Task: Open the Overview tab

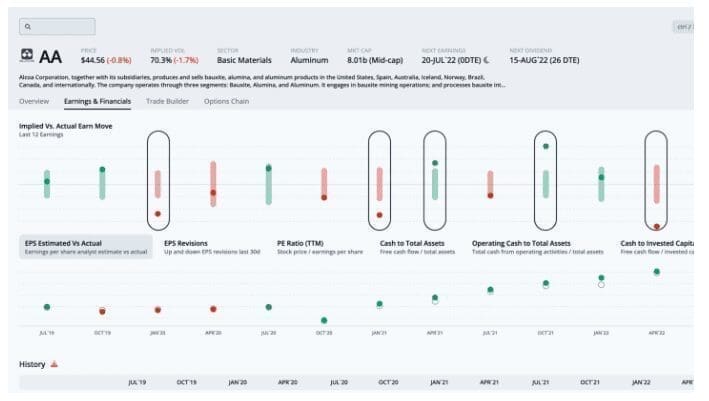Action: click(x=34, y=101)
